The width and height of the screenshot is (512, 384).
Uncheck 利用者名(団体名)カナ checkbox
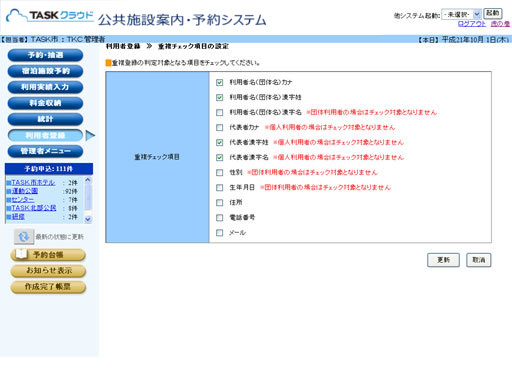coord(219,82)
